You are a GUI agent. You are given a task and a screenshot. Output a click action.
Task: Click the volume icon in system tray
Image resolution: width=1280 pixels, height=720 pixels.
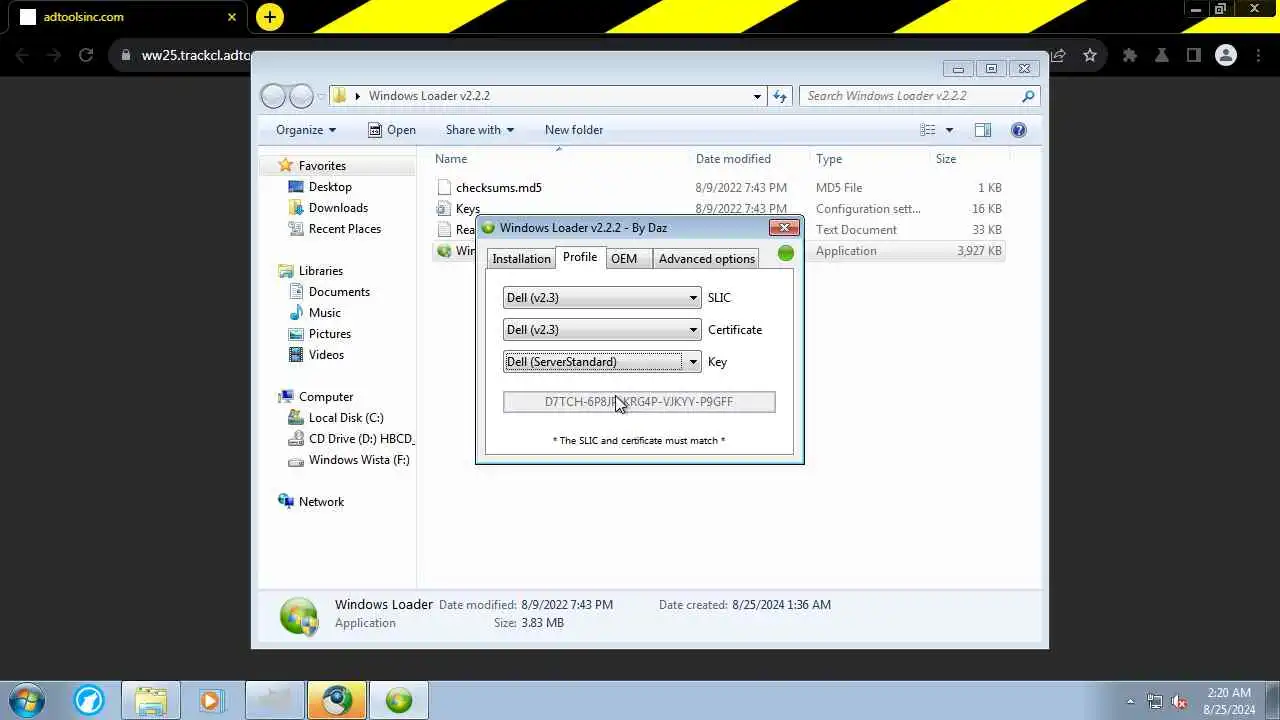click(1179, 701)
